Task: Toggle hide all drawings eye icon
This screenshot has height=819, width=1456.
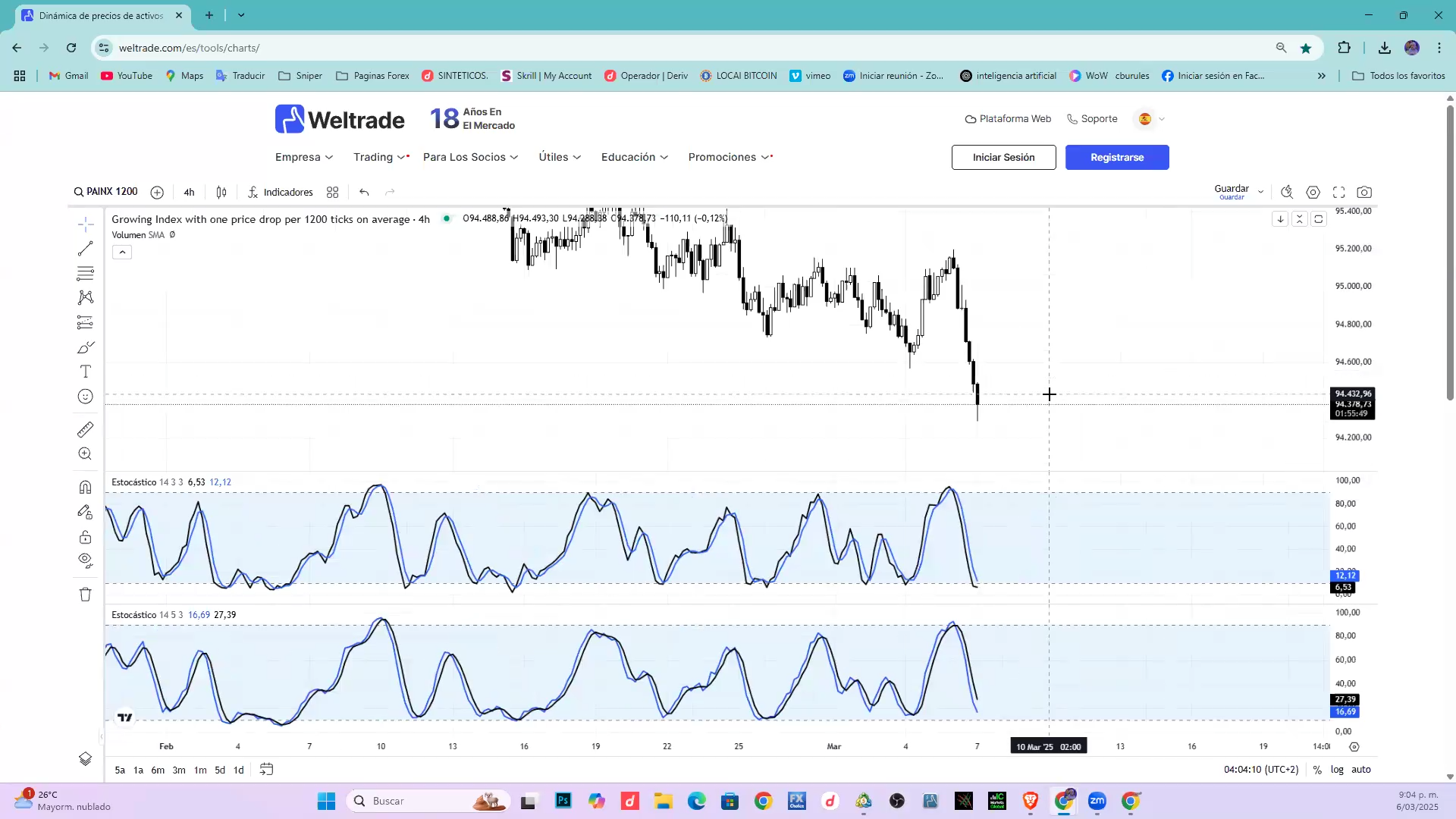Action: pyautogui.click(x=85, y=561)
